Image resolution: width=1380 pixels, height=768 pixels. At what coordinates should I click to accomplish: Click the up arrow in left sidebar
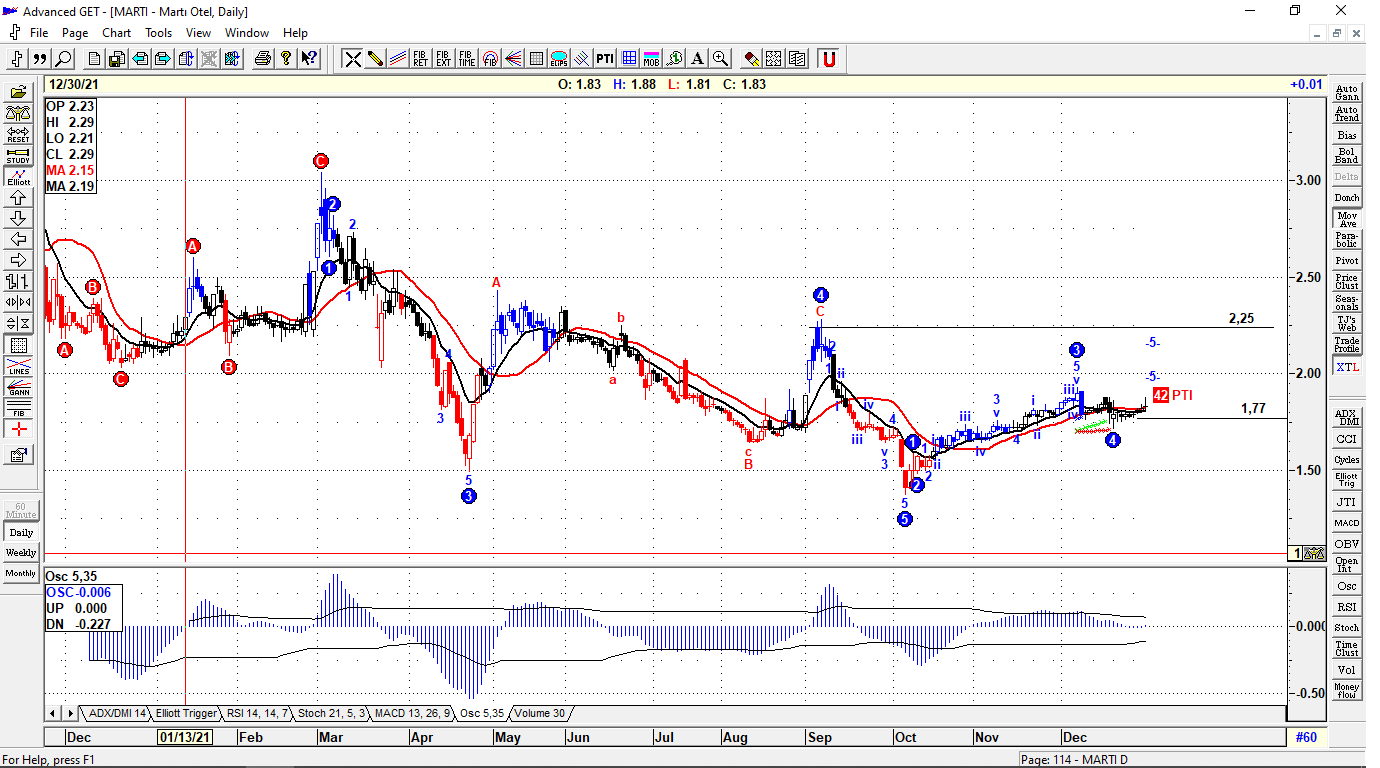pyautogui.click(x=18, y=198)
